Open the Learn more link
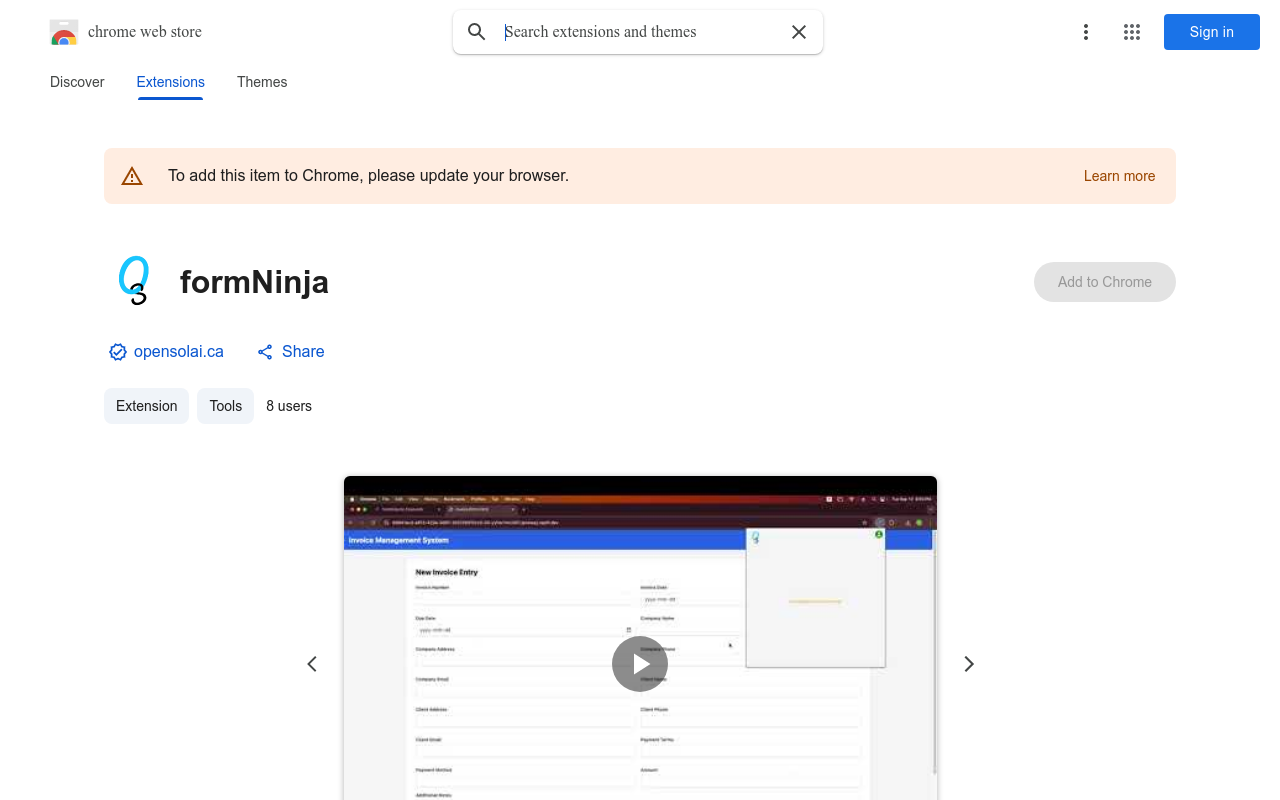This screenshot has height=800, width=1280. (x=1119, y=176)
